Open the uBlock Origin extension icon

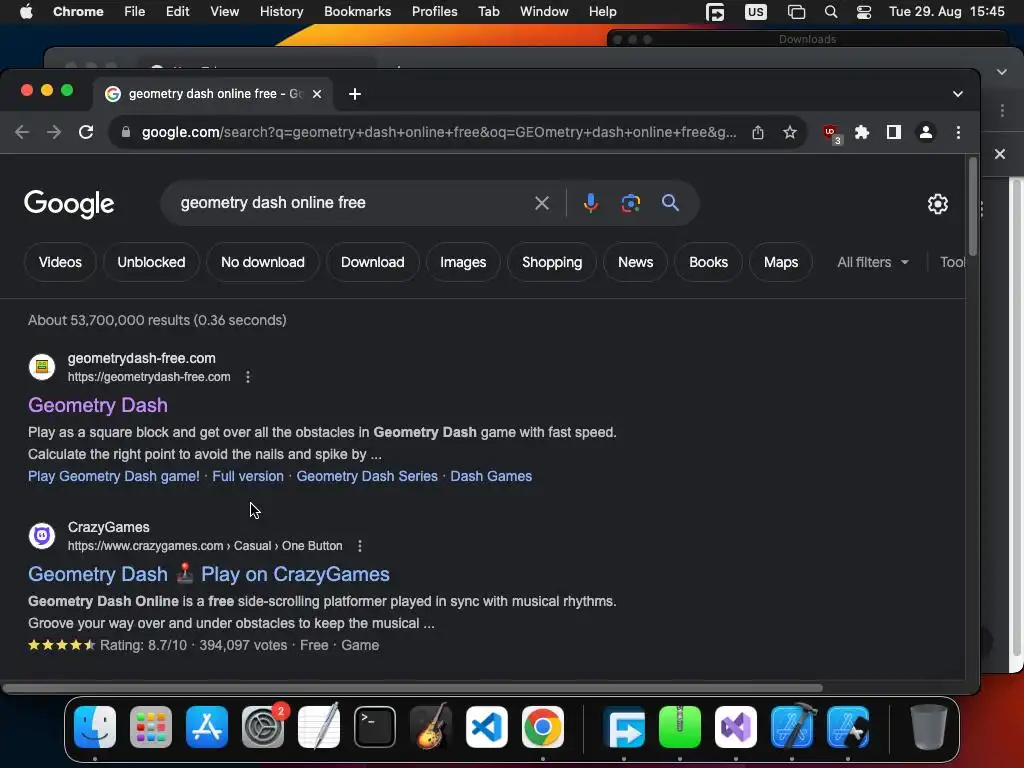[x=831, y=133]
